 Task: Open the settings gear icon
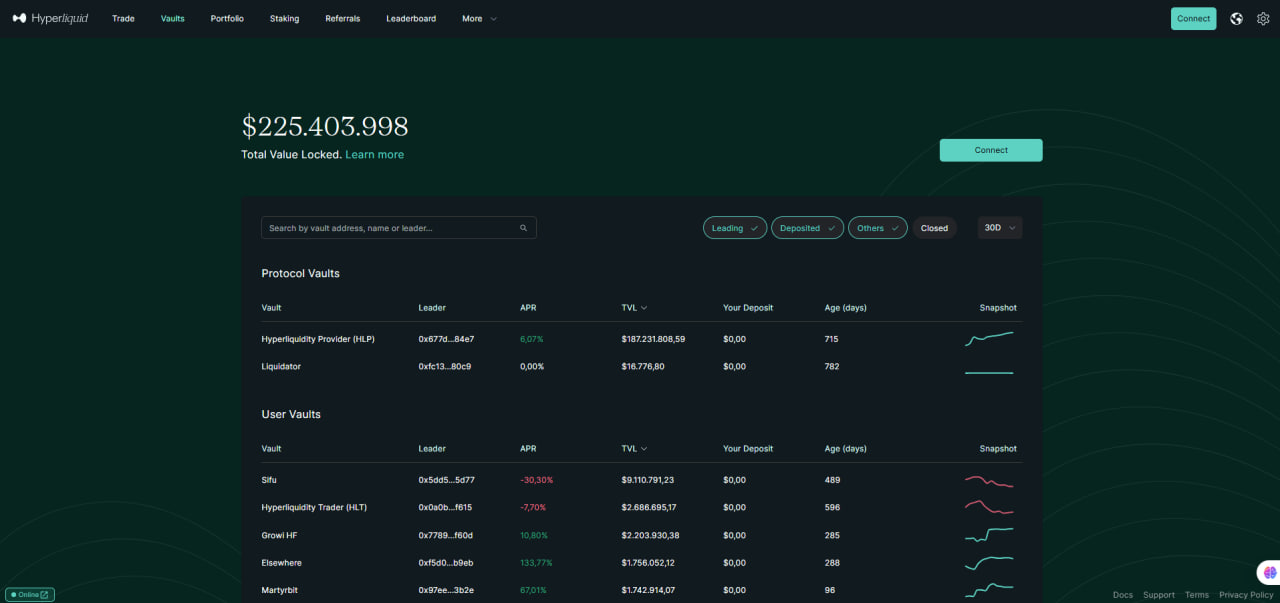[x=1262, y=18]
